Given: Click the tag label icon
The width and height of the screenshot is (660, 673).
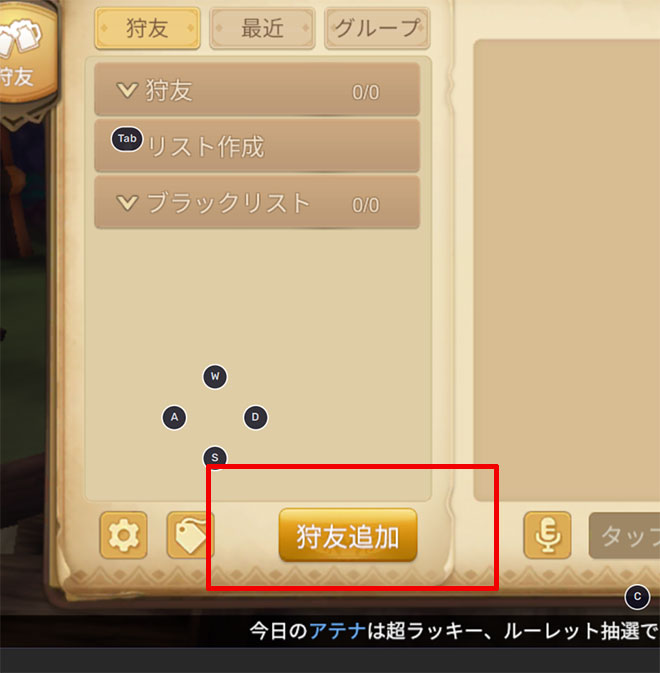Looking at the screenshot, I should pyautogui.click(x=190, y=535).
